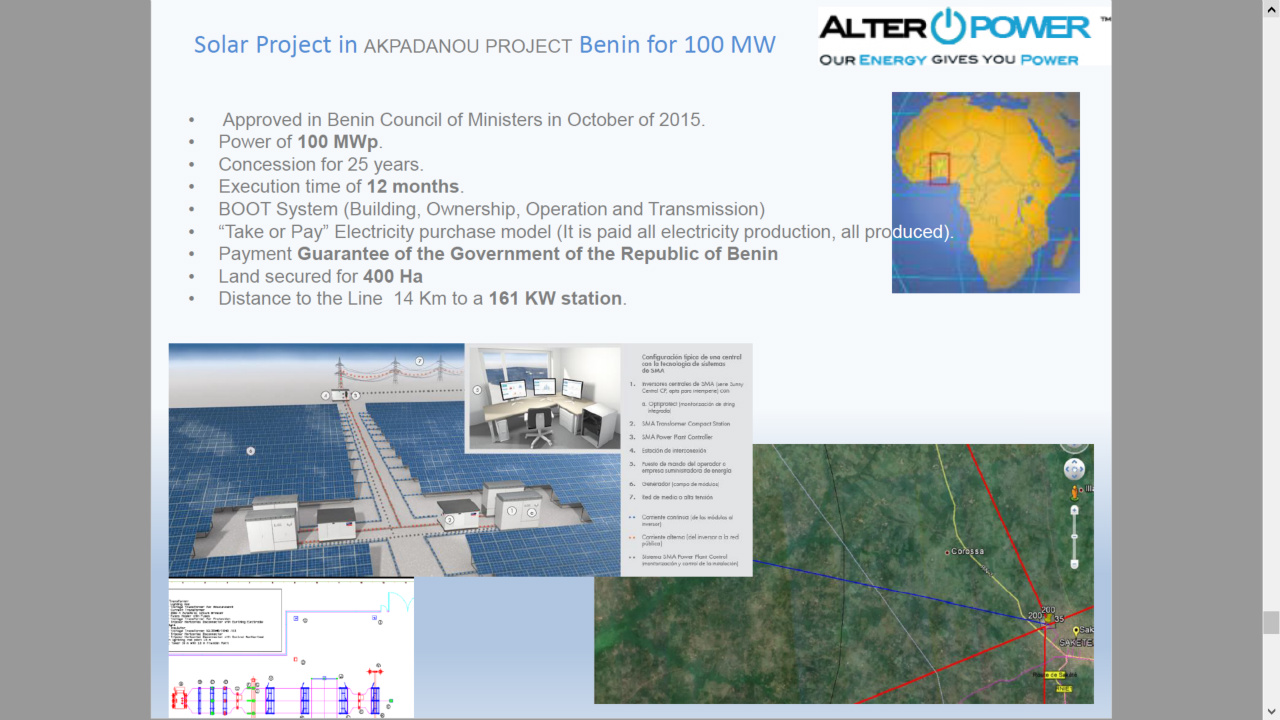Click the electrical schematic diagram image
Viewport: 1280px width, 720px height.
291,648
